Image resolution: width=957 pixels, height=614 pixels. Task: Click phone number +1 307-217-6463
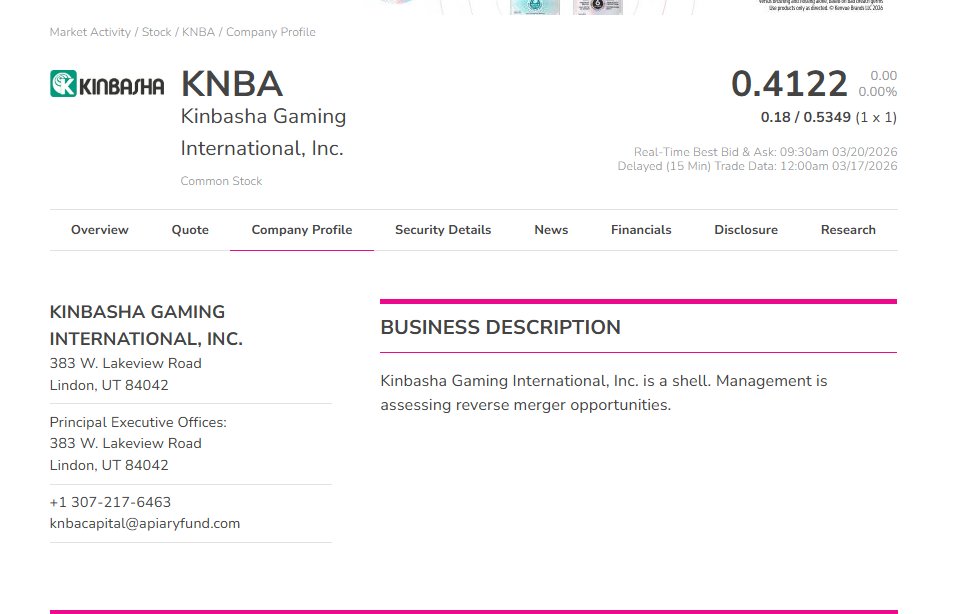coord(110,502)
